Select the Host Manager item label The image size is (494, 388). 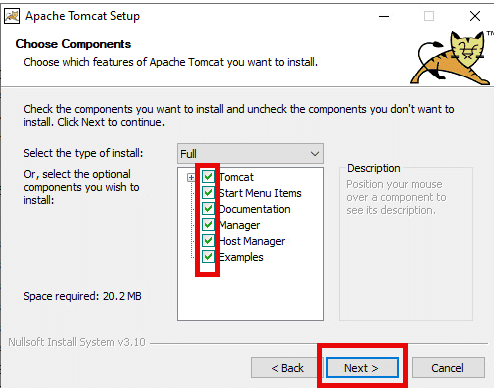[252, 241]
